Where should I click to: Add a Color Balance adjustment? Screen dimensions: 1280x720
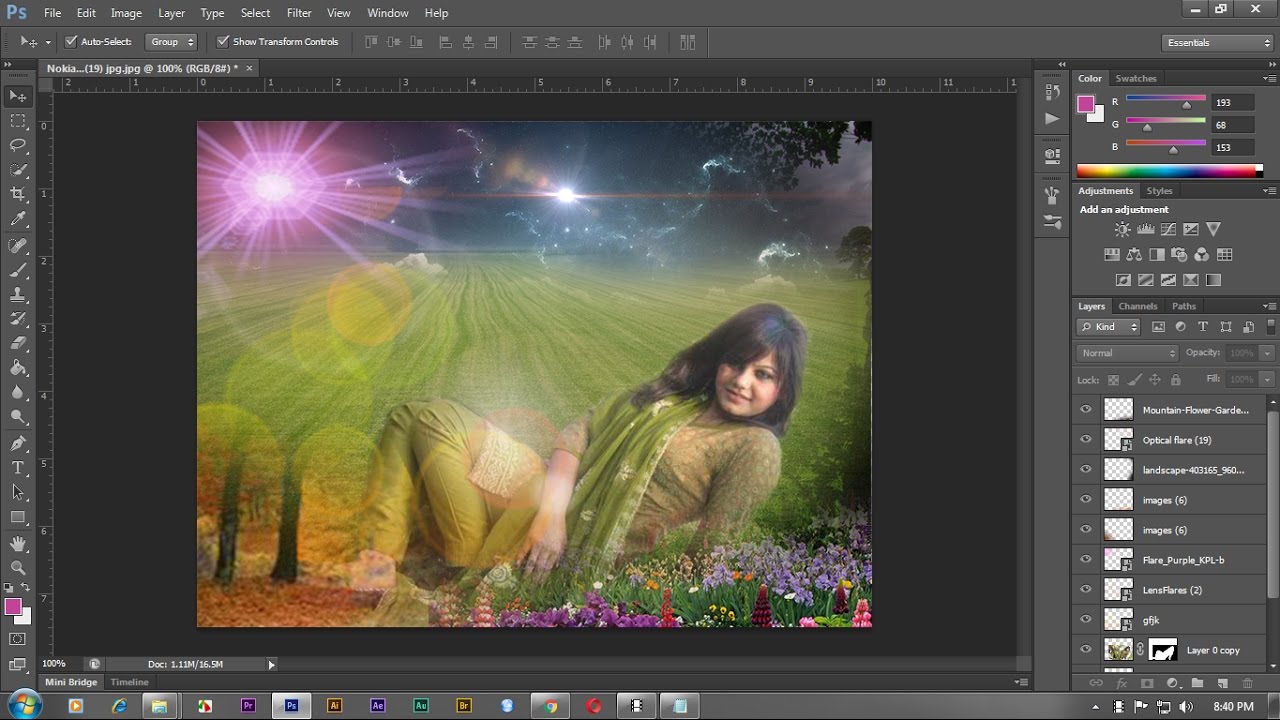(1134, 255)
